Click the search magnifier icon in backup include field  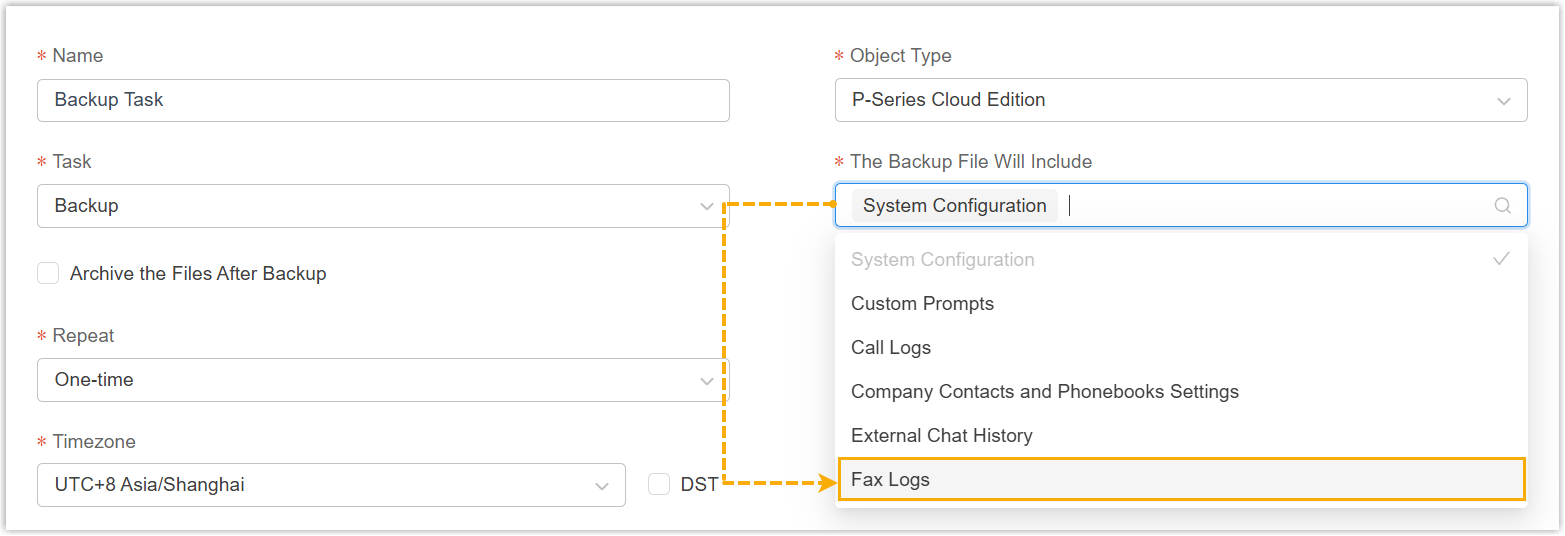(1502, 206)
